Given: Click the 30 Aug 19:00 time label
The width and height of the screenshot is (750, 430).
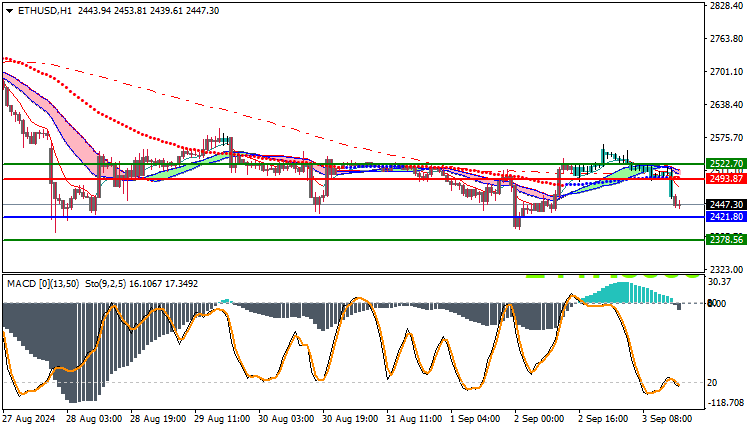Looking at the screenshot, I should click(350, 419).
